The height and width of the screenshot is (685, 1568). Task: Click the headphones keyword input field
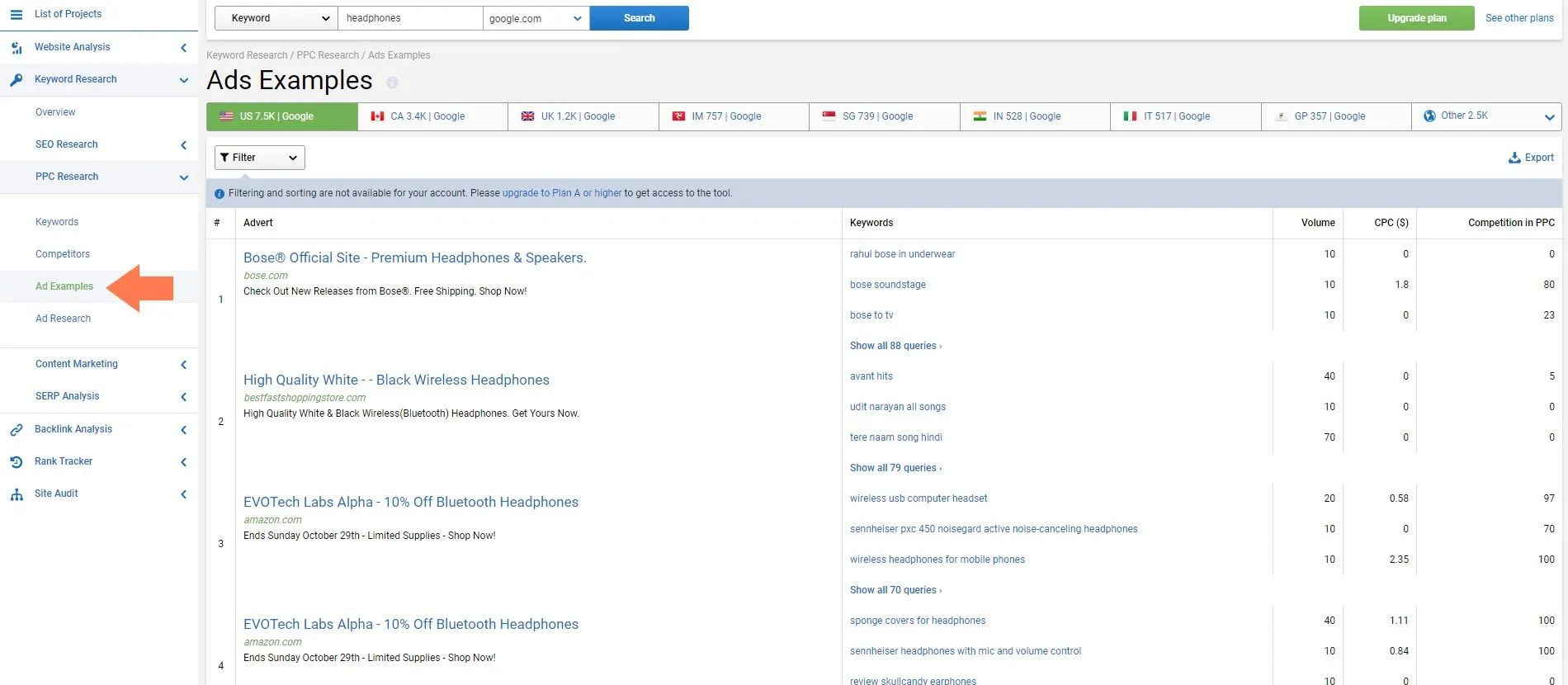(409, 18)
